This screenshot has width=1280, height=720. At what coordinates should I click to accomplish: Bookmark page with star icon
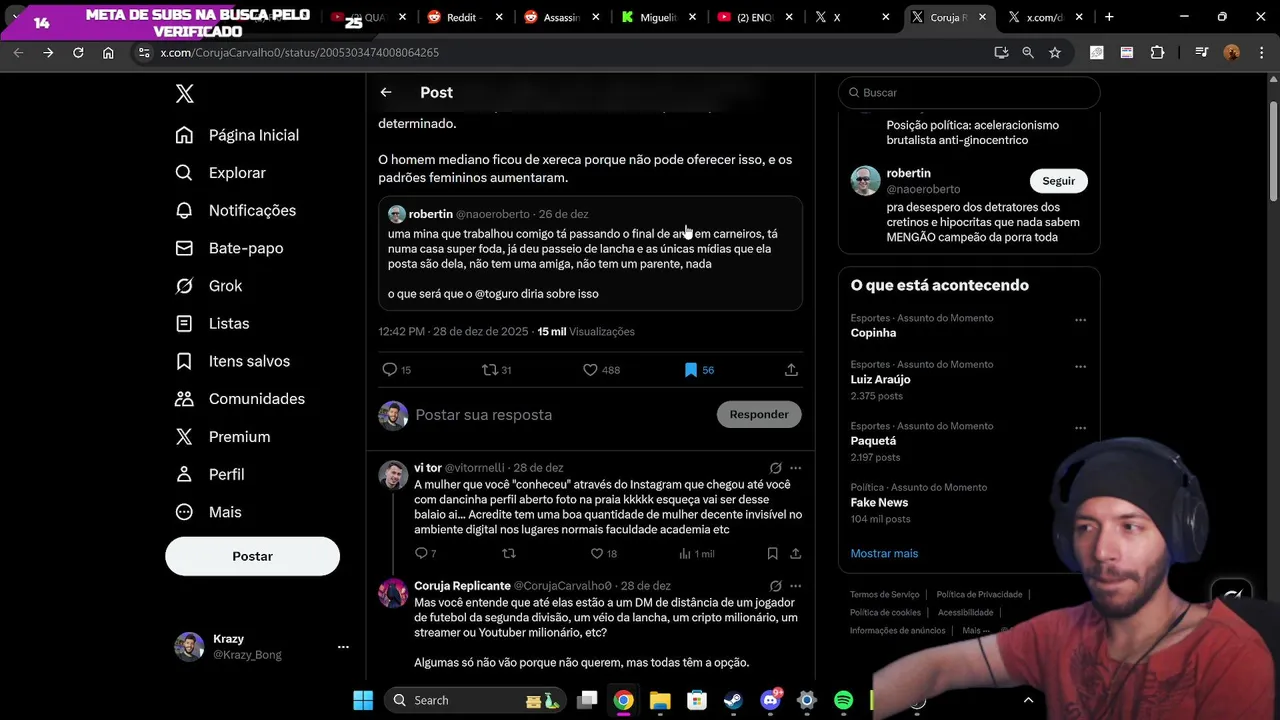tap(1055, 52)
